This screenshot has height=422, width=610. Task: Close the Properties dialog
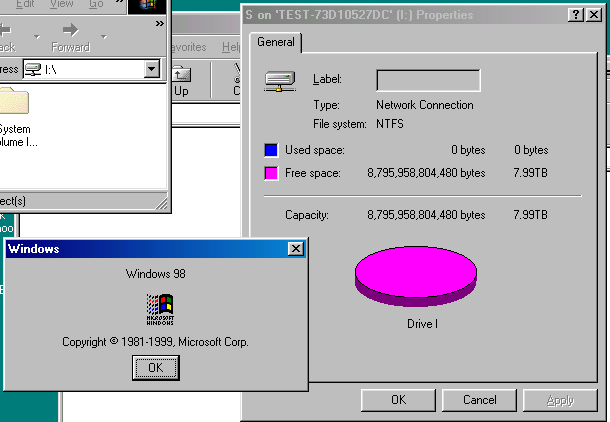pyautogui.click(x=594, y=15)
